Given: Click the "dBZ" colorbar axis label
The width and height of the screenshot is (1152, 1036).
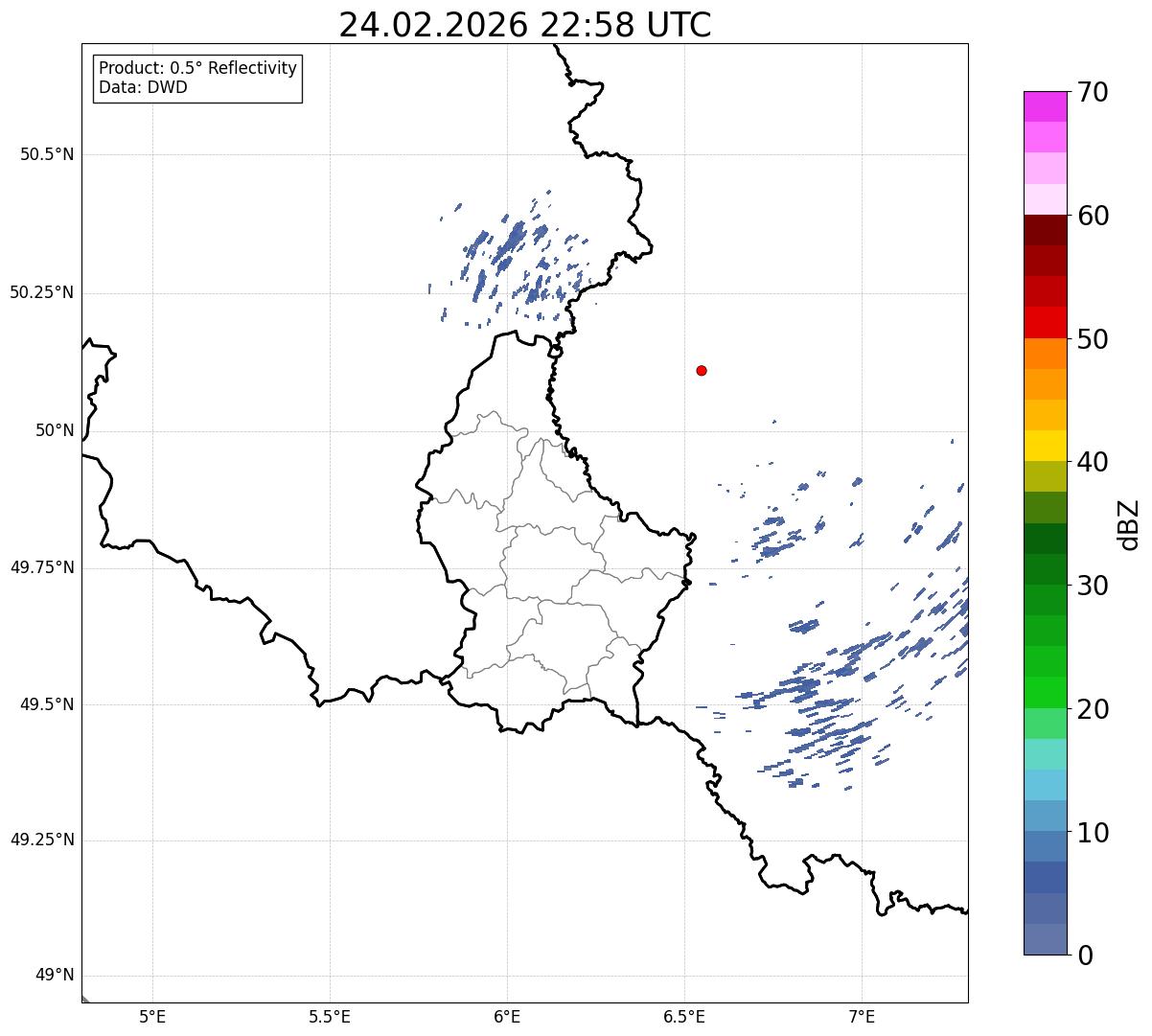Looking at the screenshot, I should point(1129,524).
